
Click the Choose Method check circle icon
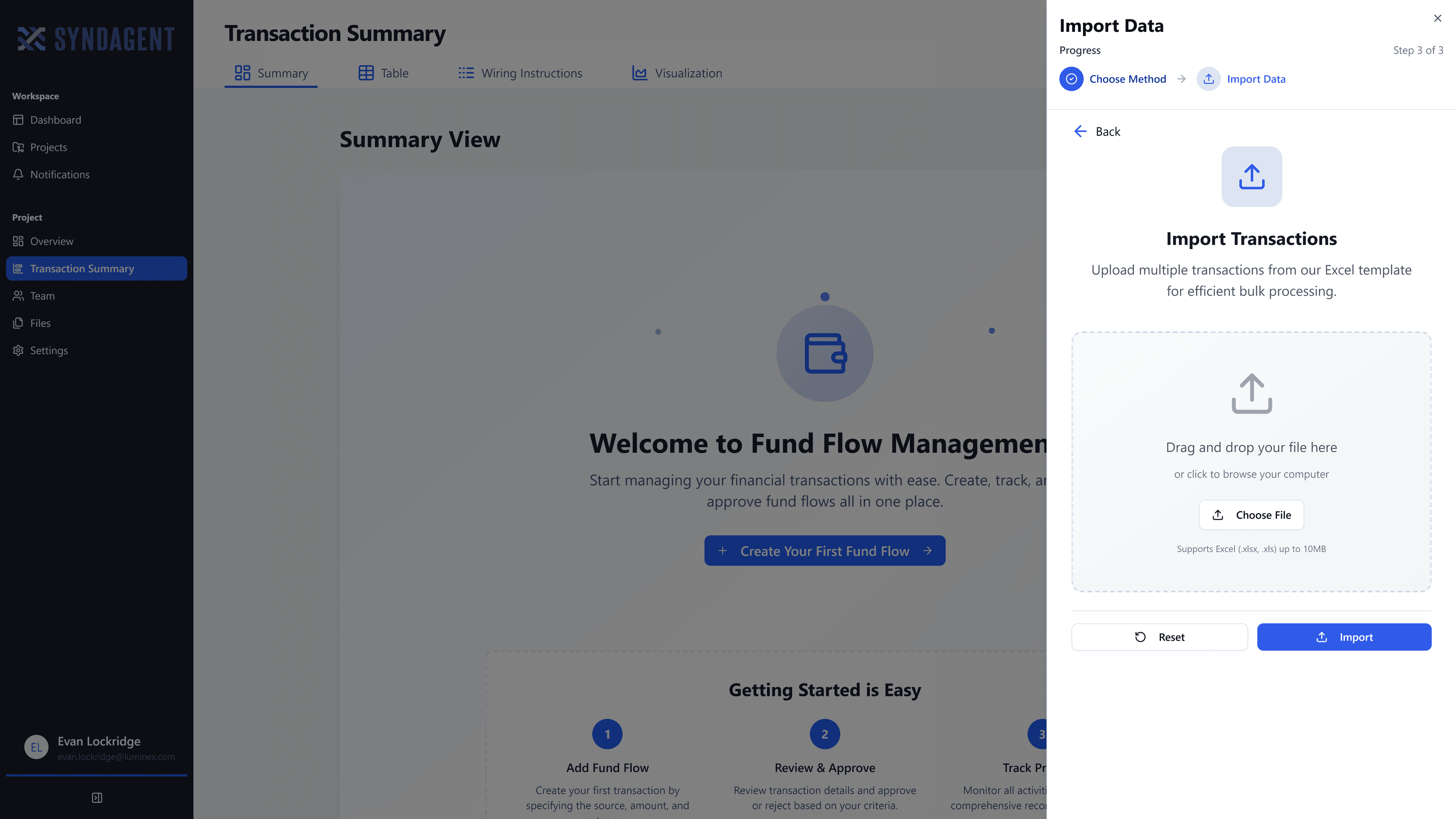1071,79
